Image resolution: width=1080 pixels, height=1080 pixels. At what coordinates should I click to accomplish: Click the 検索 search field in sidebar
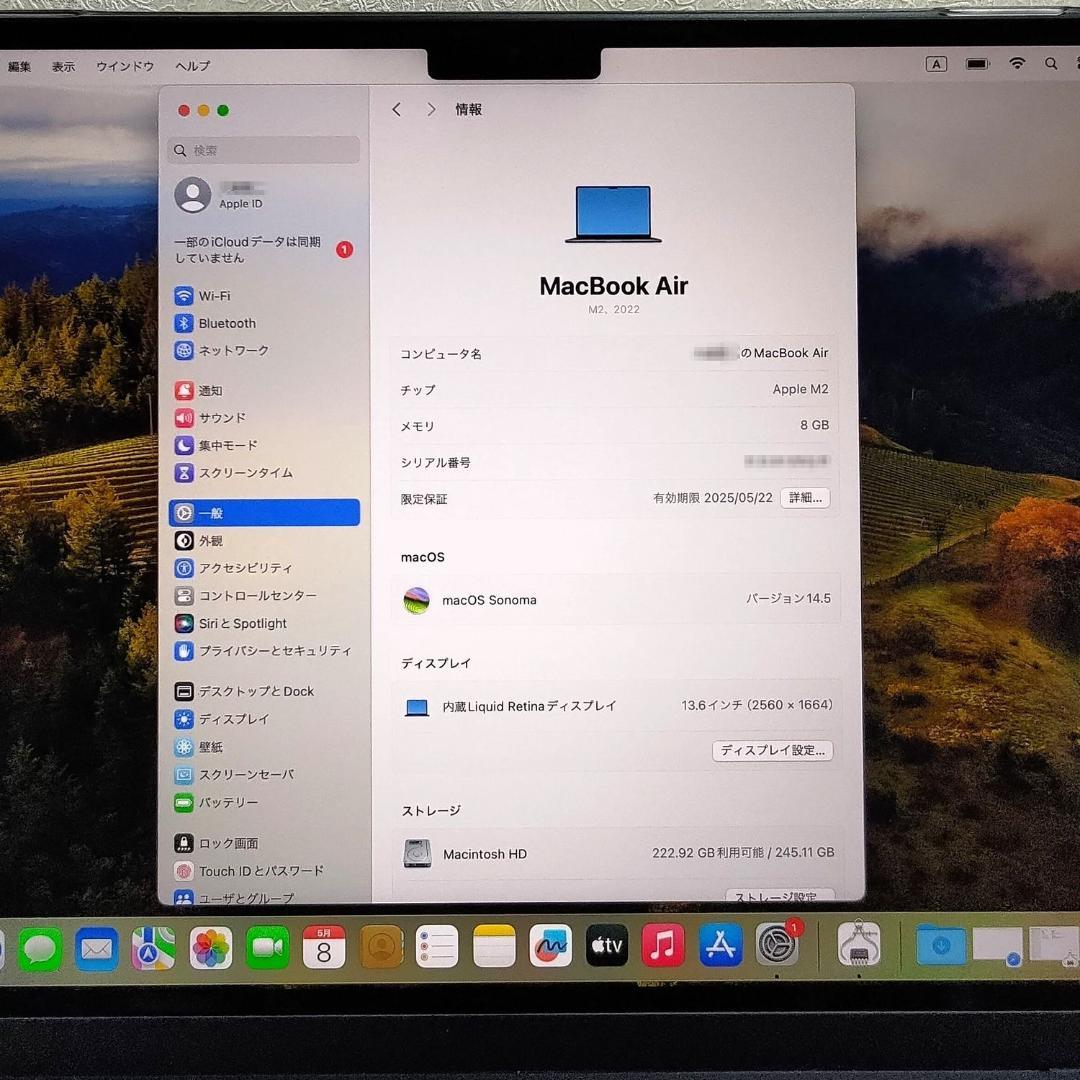pyautogui.click(x=263, y=150)
